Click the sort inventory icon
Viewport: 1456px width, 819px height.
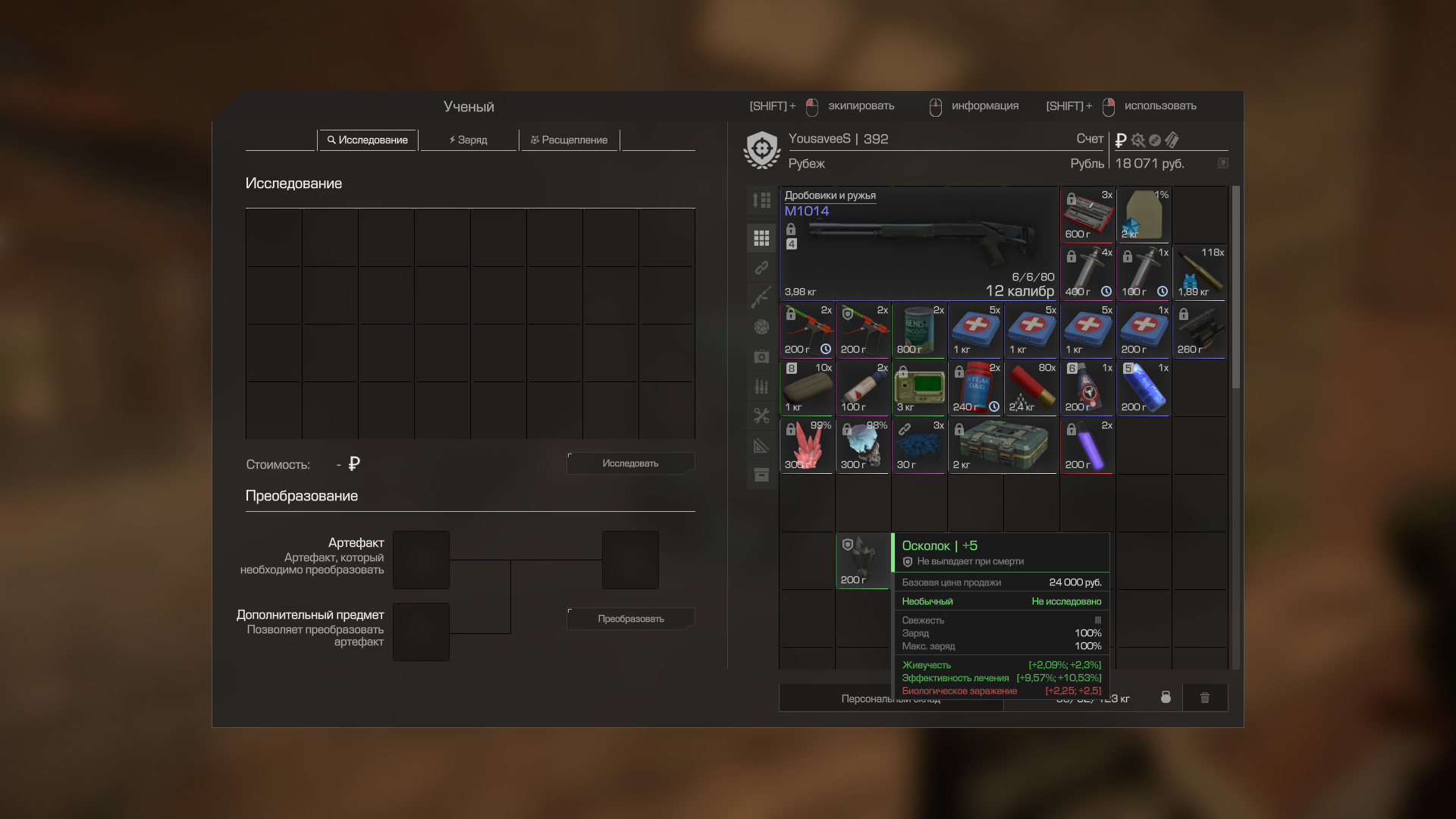coord(761,200)
